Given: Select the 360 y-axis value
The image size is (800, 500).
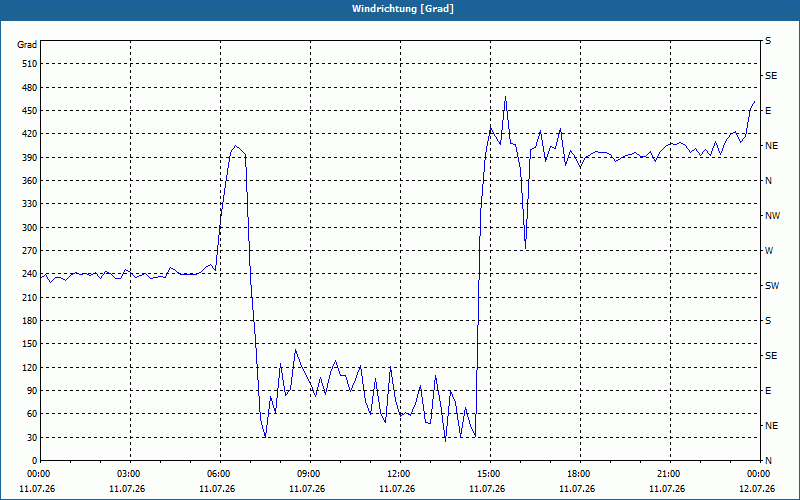Looking at the screenshot, I should (30, 181).
